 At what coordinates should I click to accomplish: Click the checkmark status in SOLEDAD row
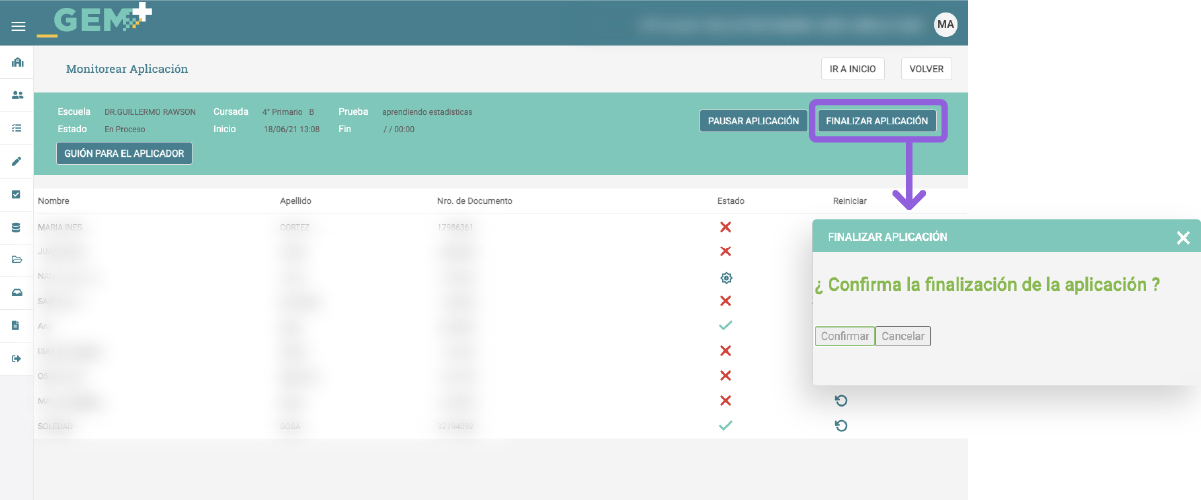(726, 425)
